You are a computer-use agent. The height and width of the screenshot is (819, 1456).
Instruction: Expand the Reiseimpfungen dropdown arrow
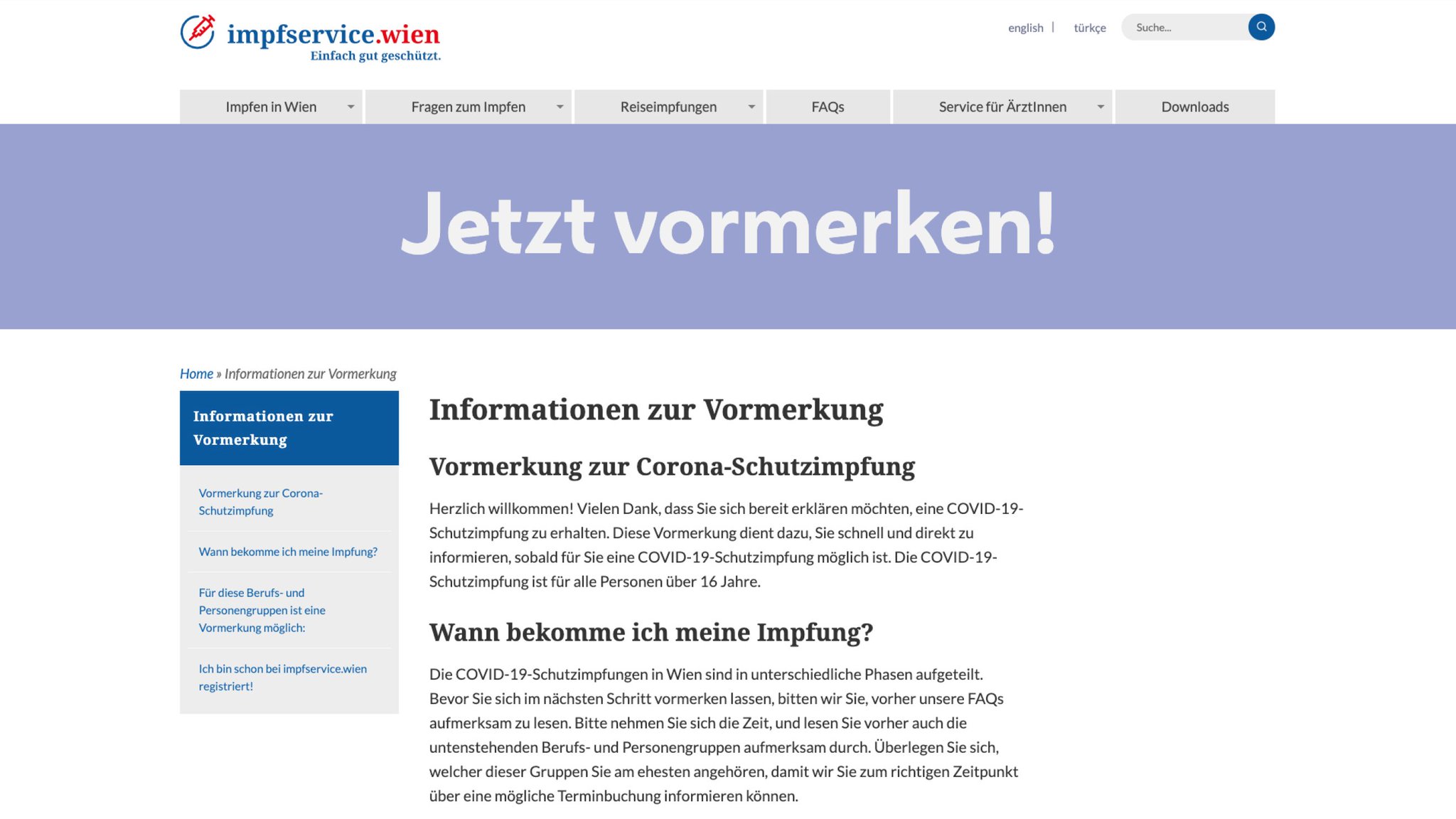click(x=751, y=107)
